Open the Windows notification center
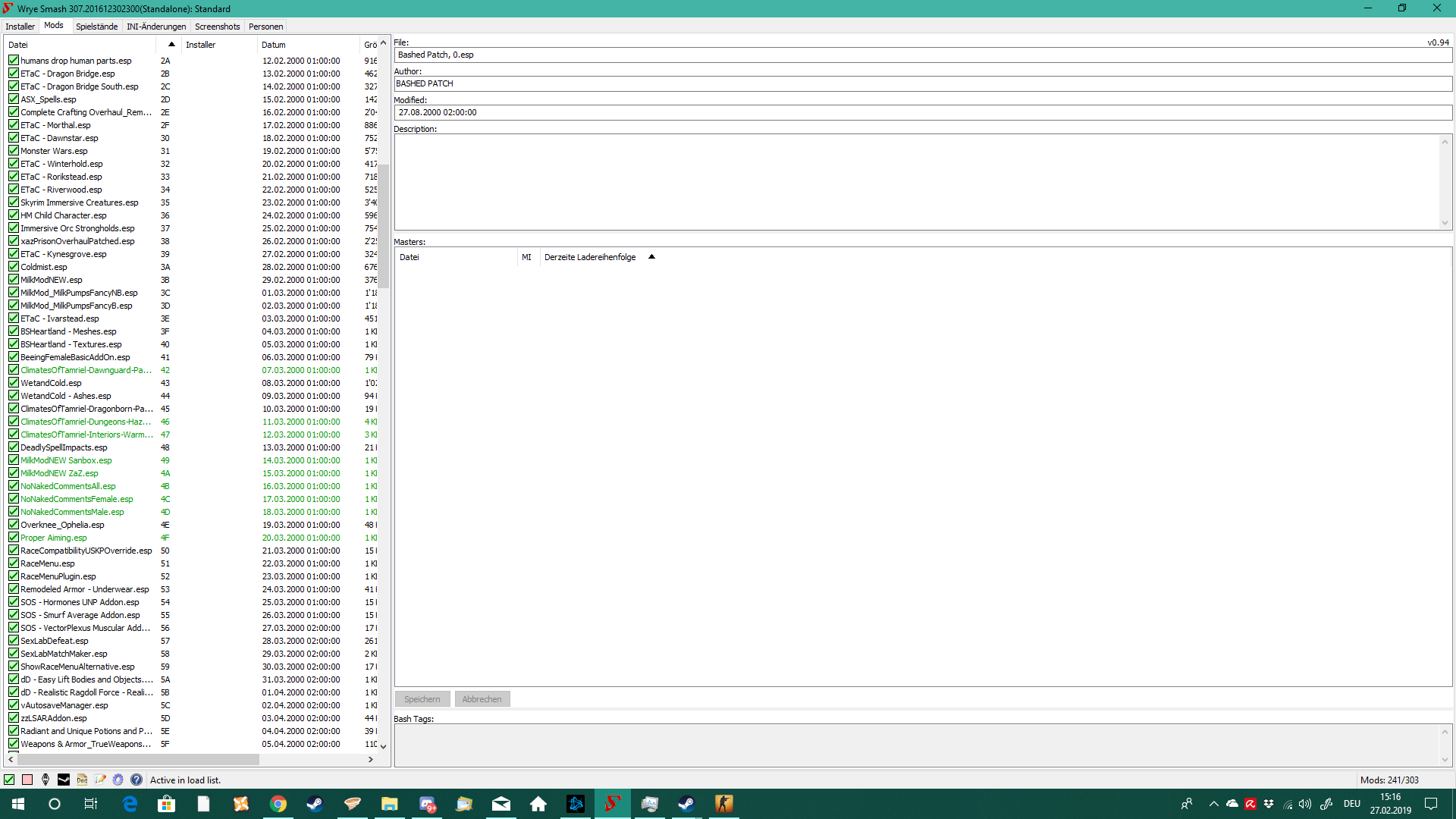1456x819 pixels. tap(1431, 804)
